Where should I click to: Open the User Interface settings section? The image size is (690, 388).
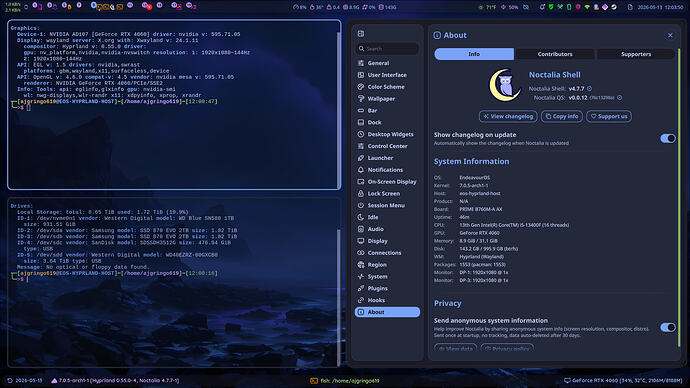pos(387,75)
